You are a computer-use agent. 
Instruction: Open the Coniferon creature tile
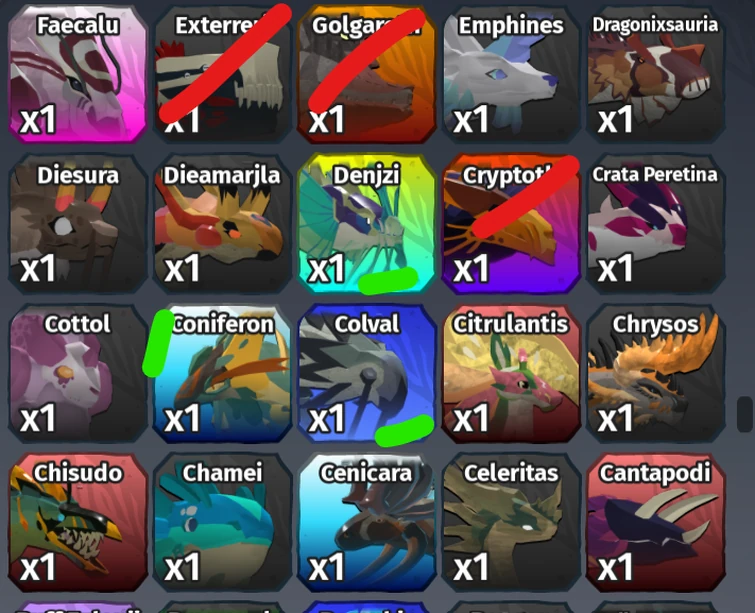pyautogui.click(x=222, y=373)
